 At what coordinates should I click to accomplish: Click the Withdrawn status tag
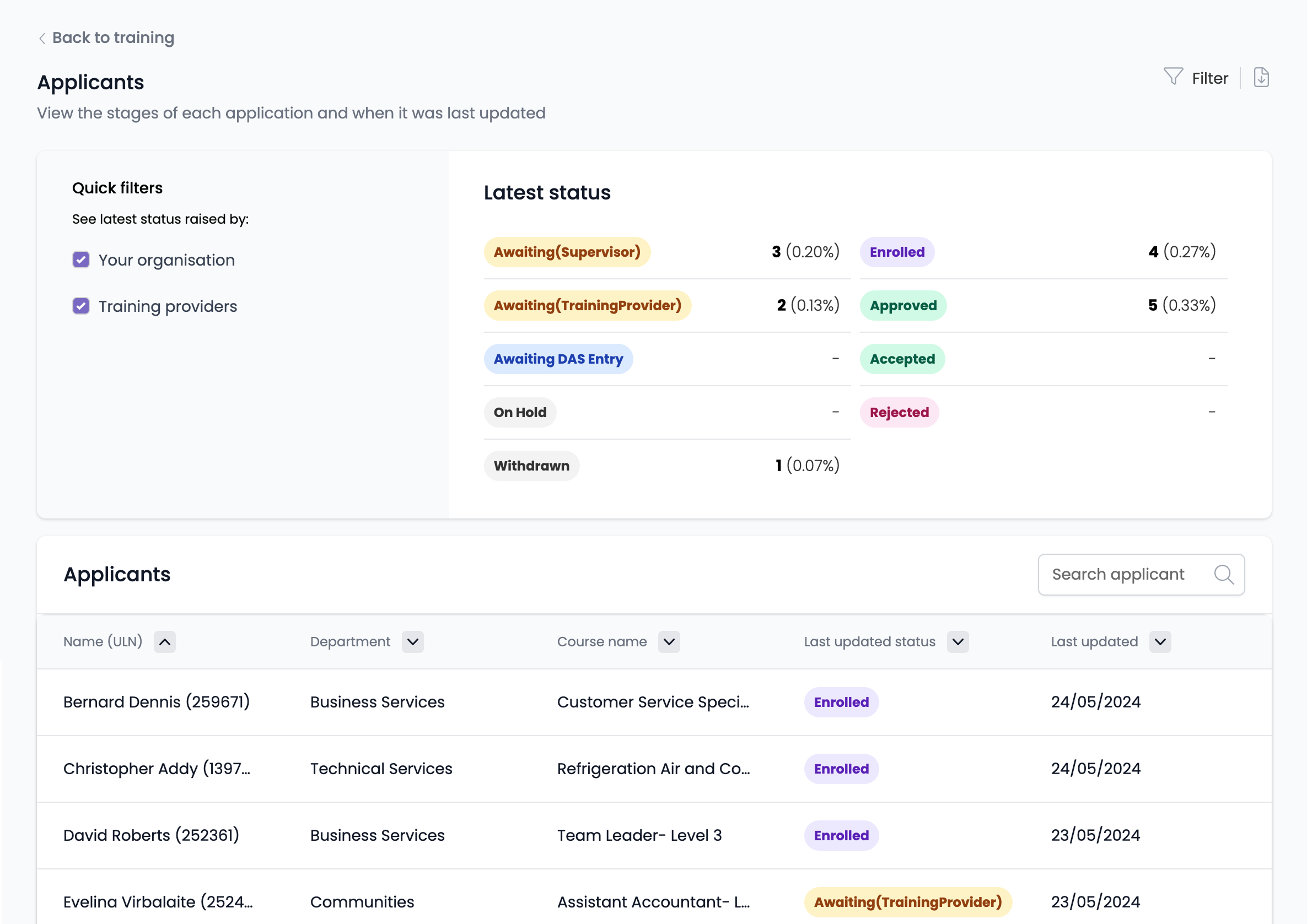531,466
